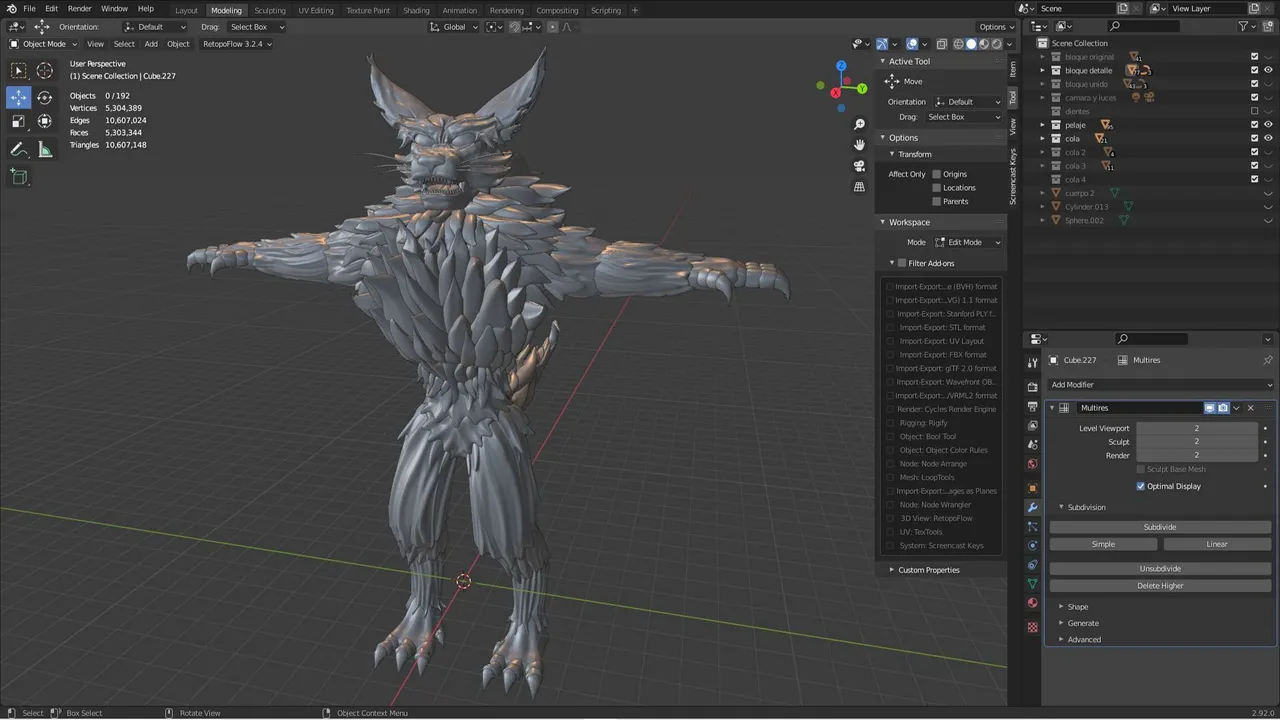Open the World properties tab
Image resolution: width=1280 pixels, height=720 pixels.
point(1033,464)
